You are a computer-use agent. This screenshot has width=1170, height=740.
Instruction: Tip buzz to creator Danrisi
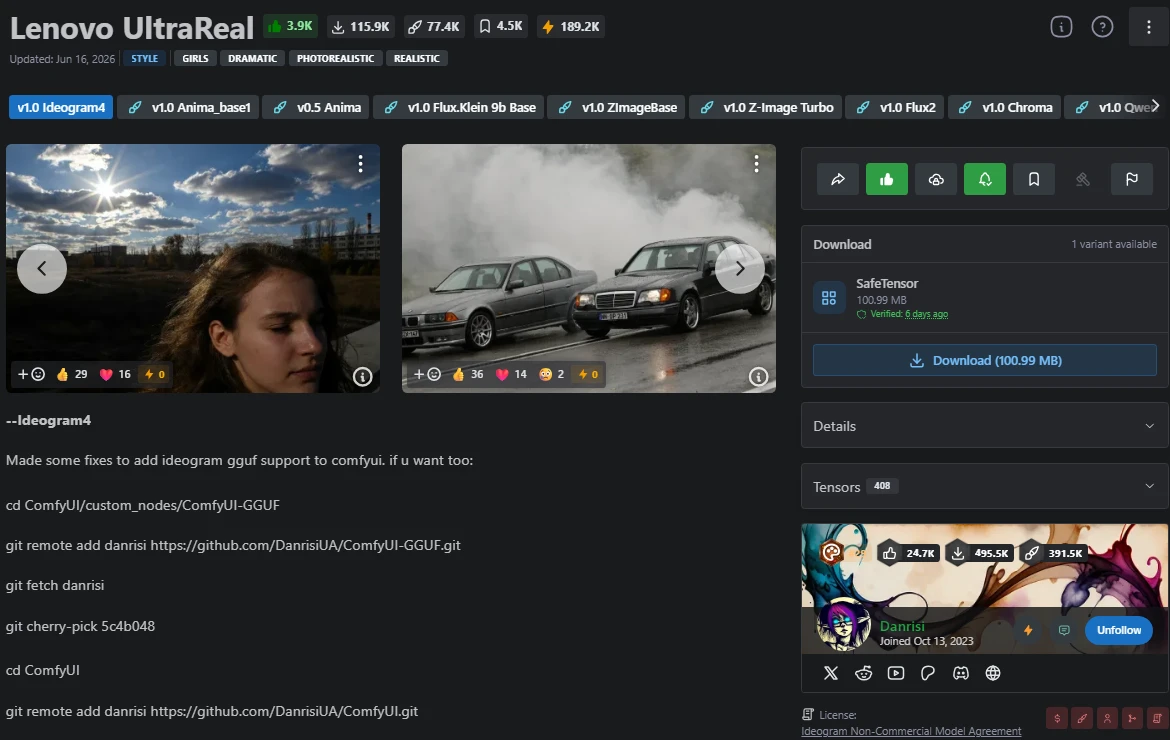1028,630
